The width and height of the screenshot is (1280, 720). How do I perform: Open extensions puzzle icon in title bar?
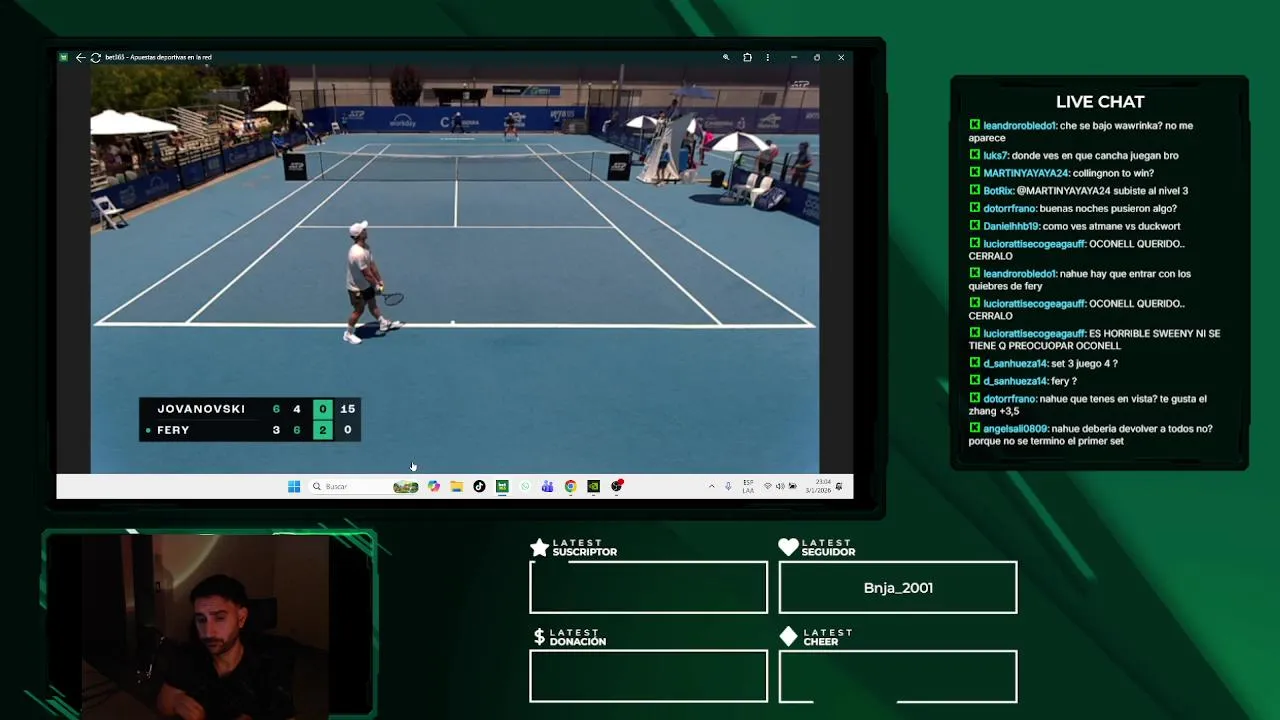tap(747, 57)
